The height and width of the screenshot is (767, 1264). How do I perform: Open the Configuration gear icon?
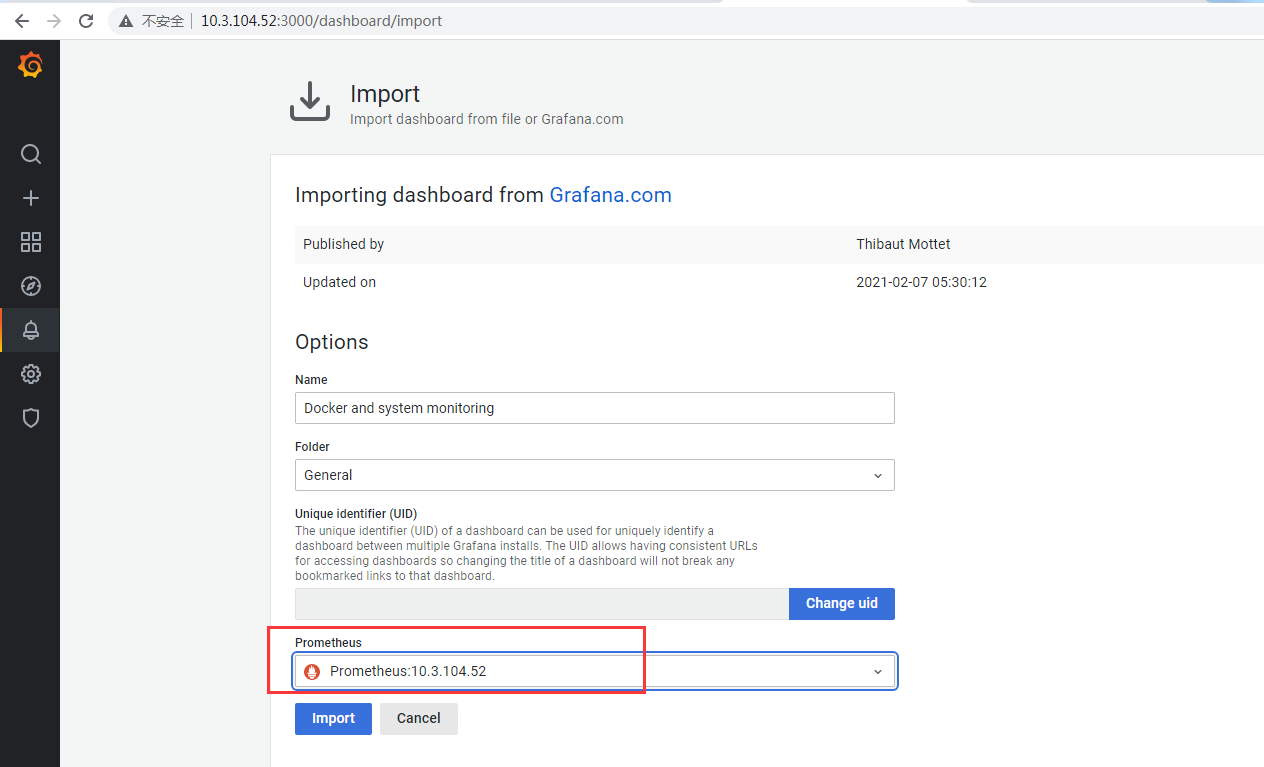[x=31, y=374]
